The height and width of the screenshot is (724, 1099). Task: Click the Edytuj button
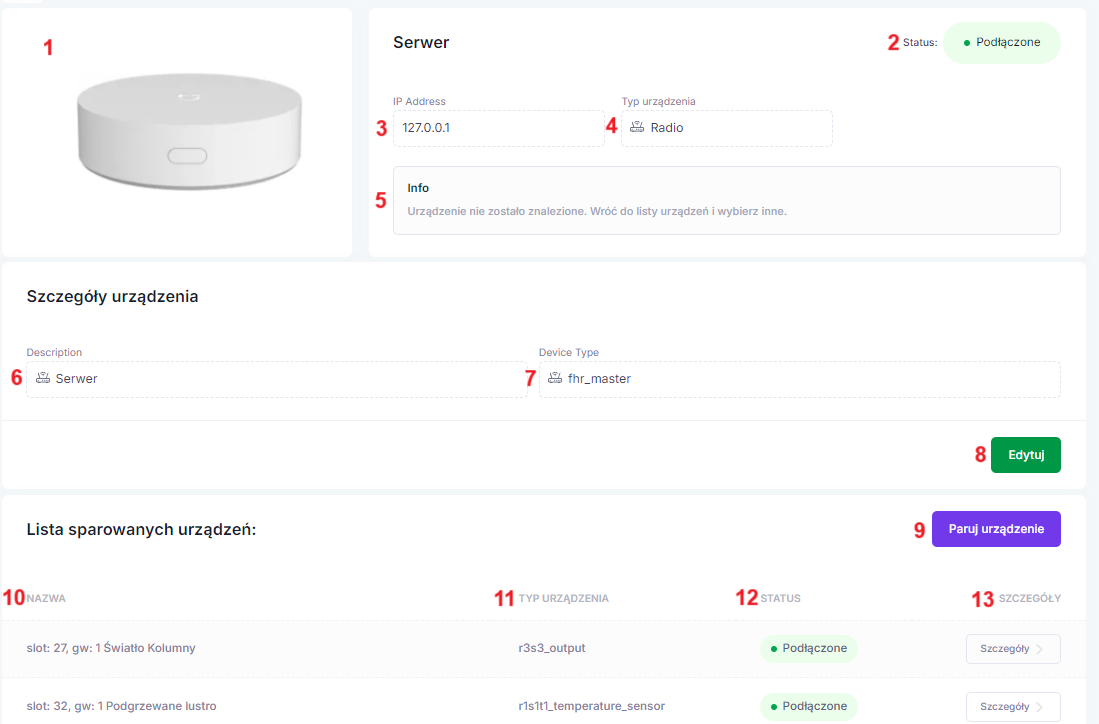1025,455
